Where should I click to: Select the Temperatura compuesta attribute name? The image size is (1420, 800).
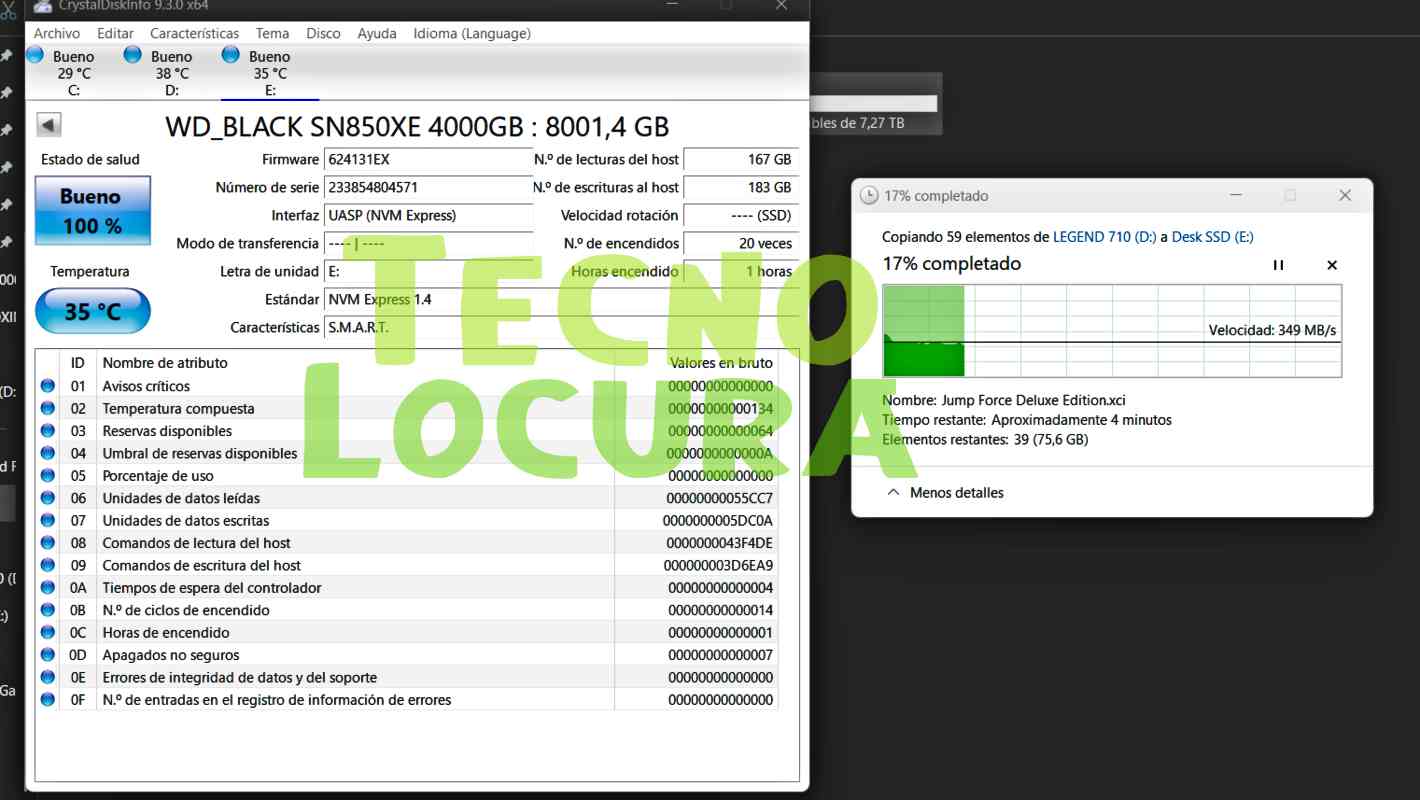pos(178,408)
